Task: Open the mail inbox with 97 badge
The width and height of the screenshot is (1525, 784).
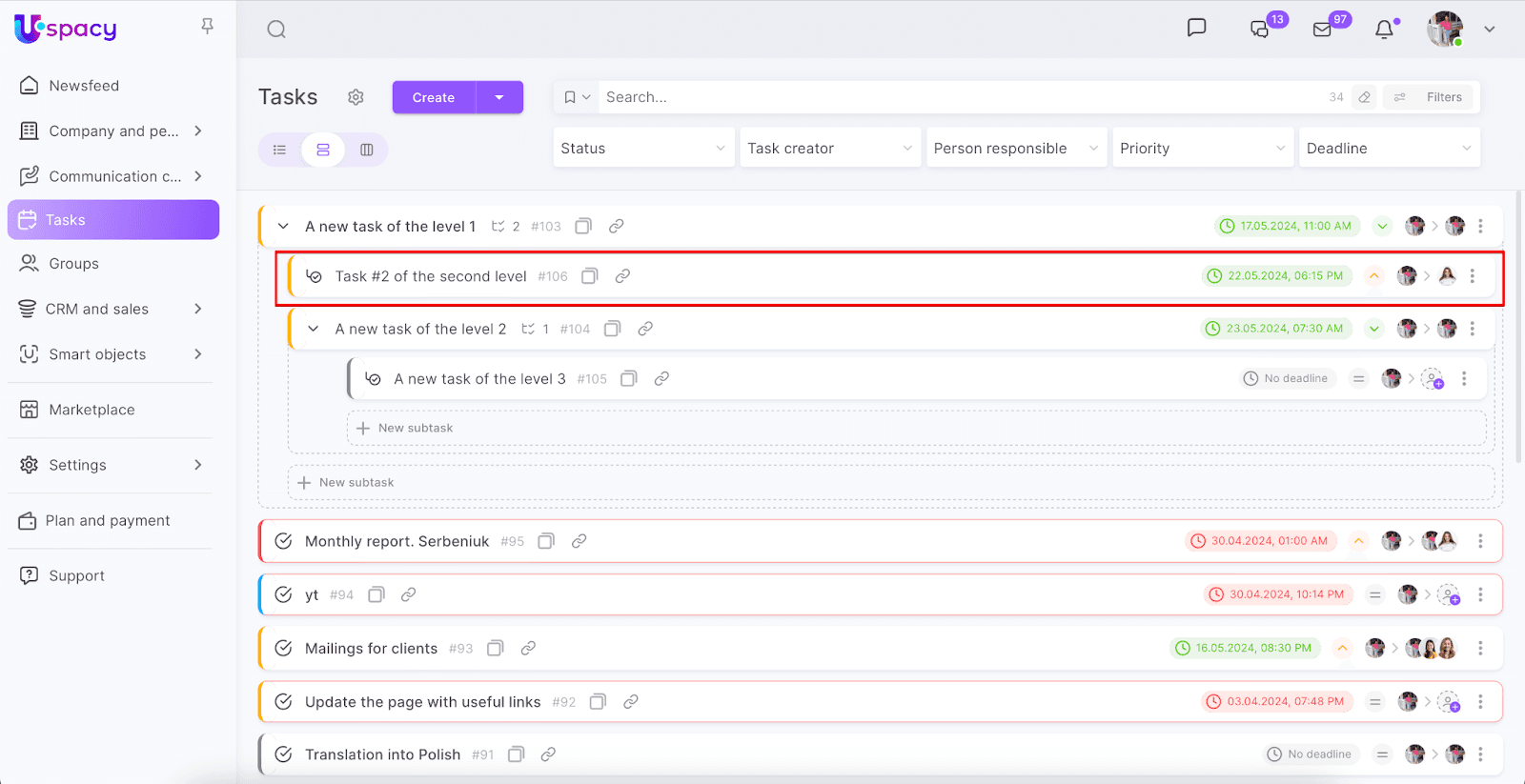Action: (x=1322, y=30)
